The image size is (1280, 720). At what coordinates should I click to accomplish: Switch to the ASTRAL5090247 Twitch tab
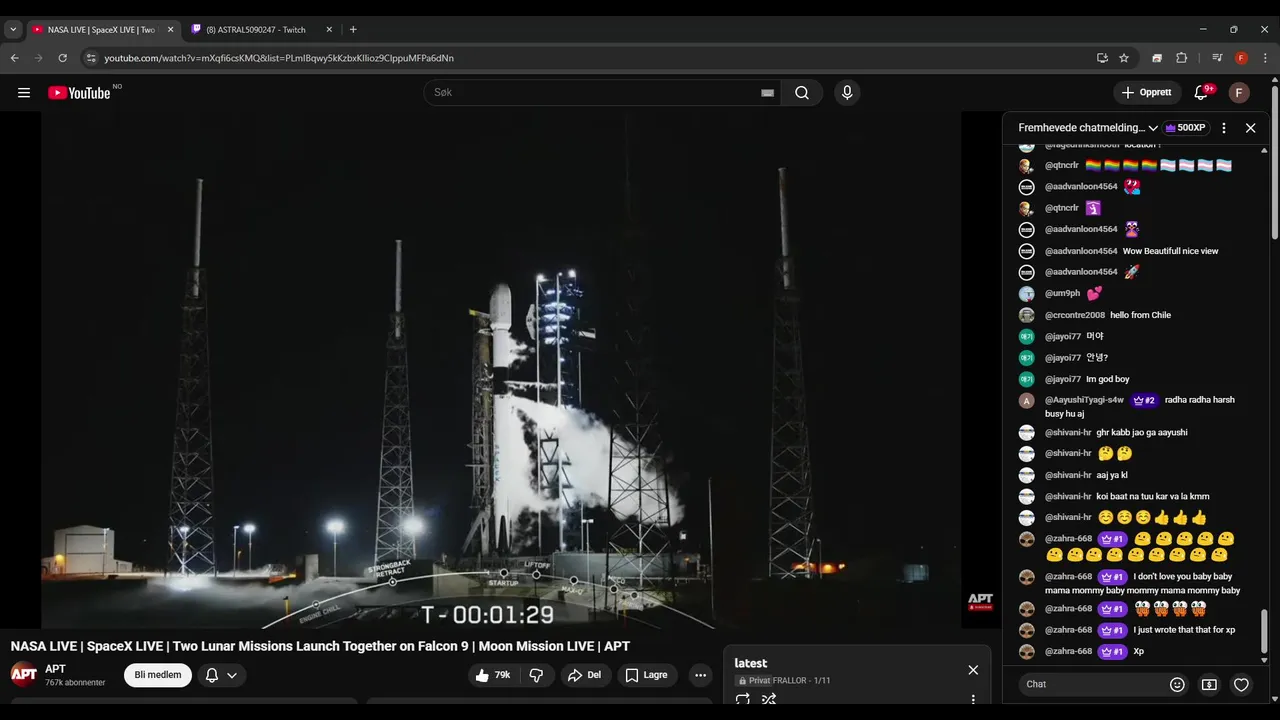256,30
